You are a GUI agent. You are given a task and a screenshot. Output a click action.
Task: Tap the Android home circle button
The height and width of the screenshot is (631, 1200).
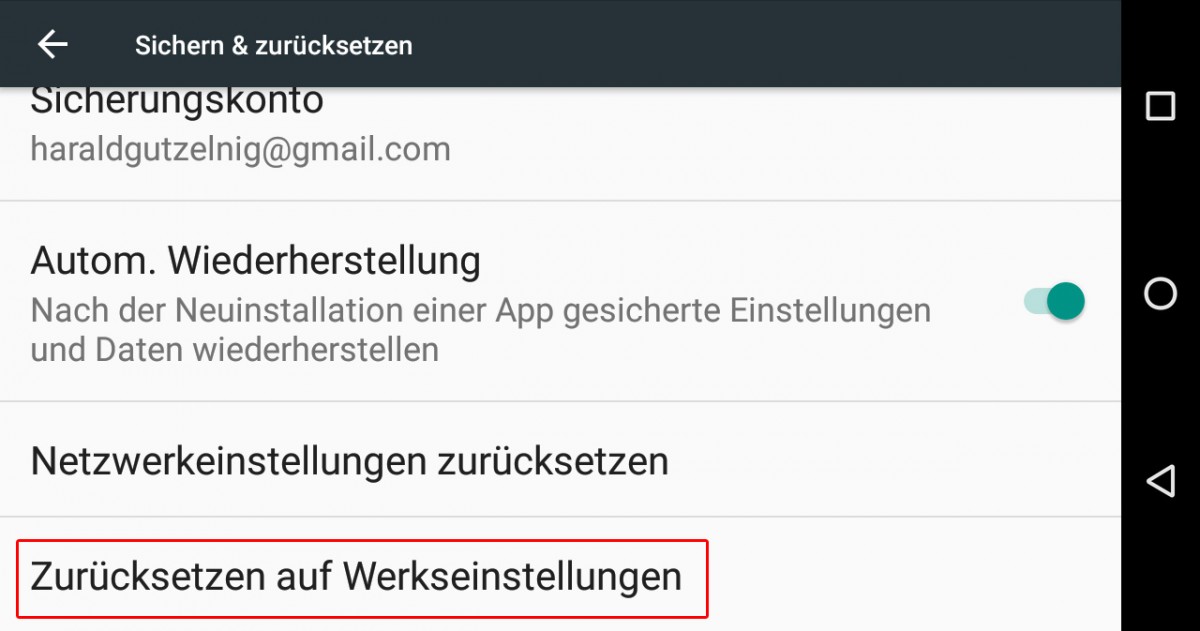pos(1160,293)
